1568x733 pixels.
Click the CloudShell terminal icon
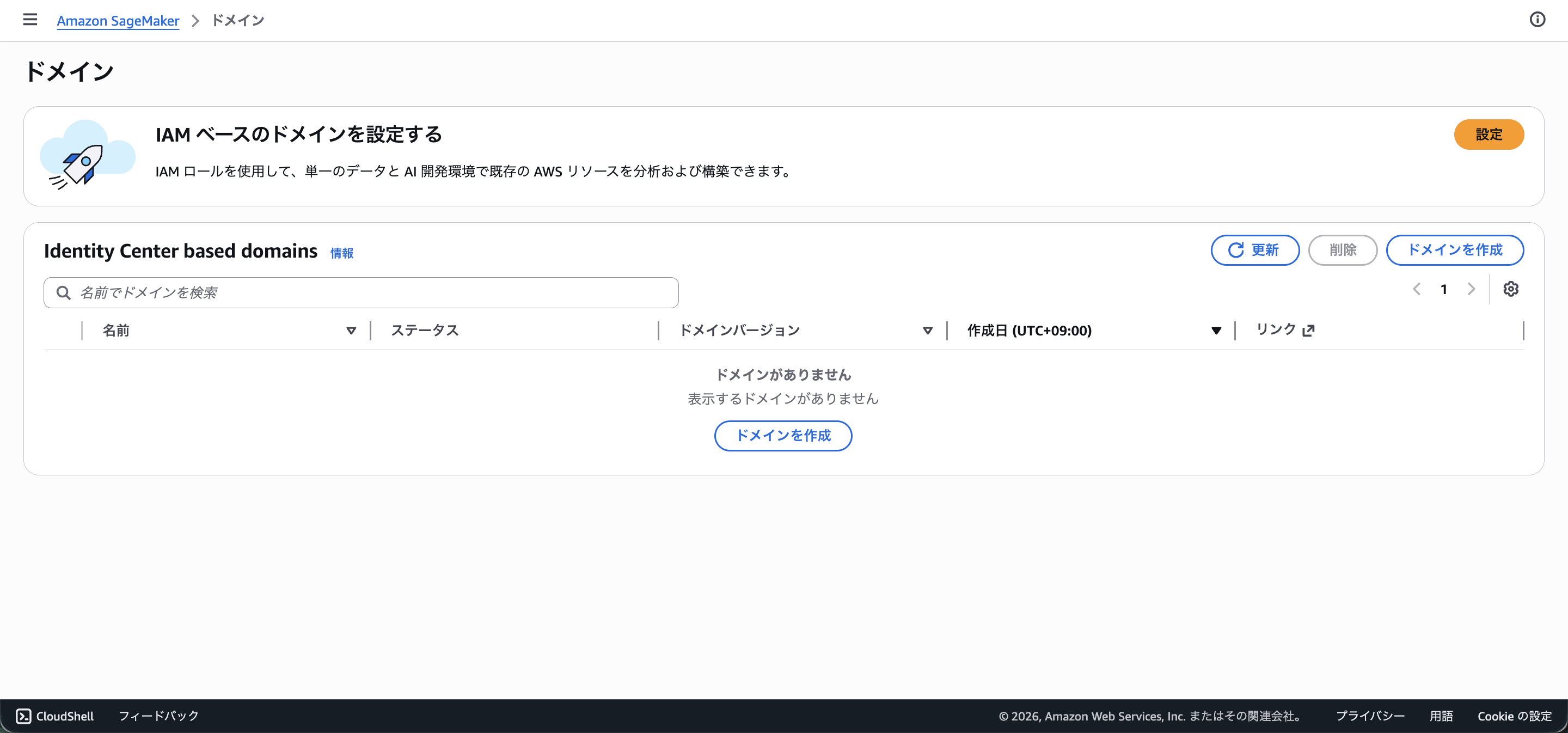point(23,716)
